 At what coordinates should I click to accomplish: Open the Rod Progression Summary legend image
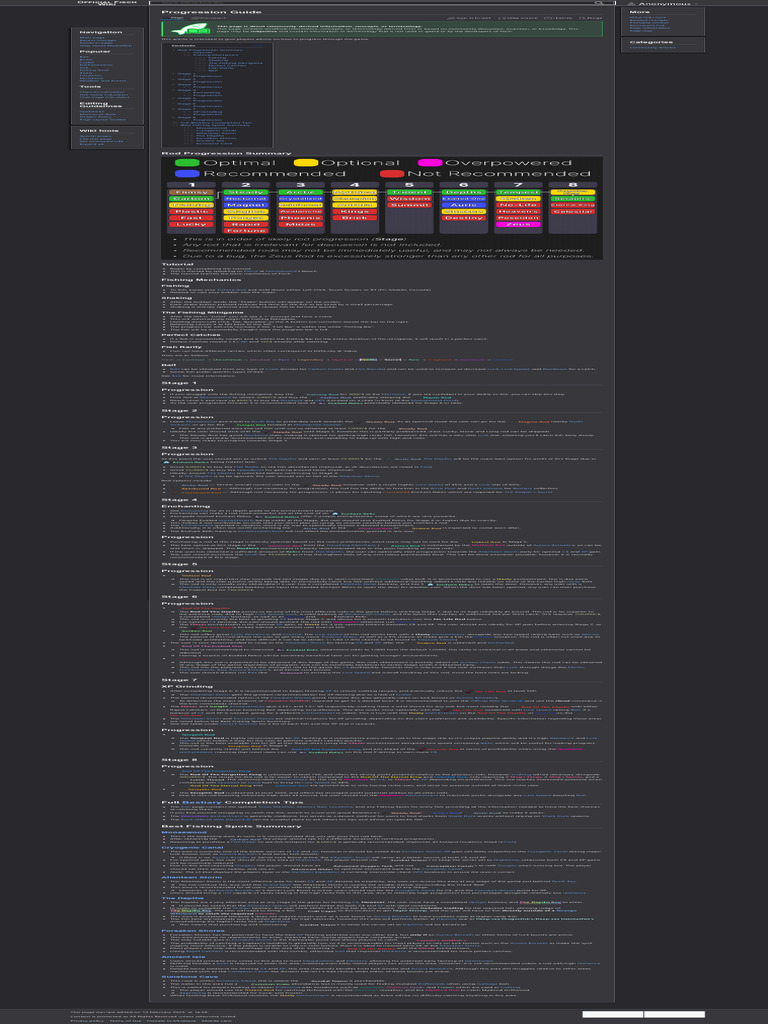pos(382,208)
